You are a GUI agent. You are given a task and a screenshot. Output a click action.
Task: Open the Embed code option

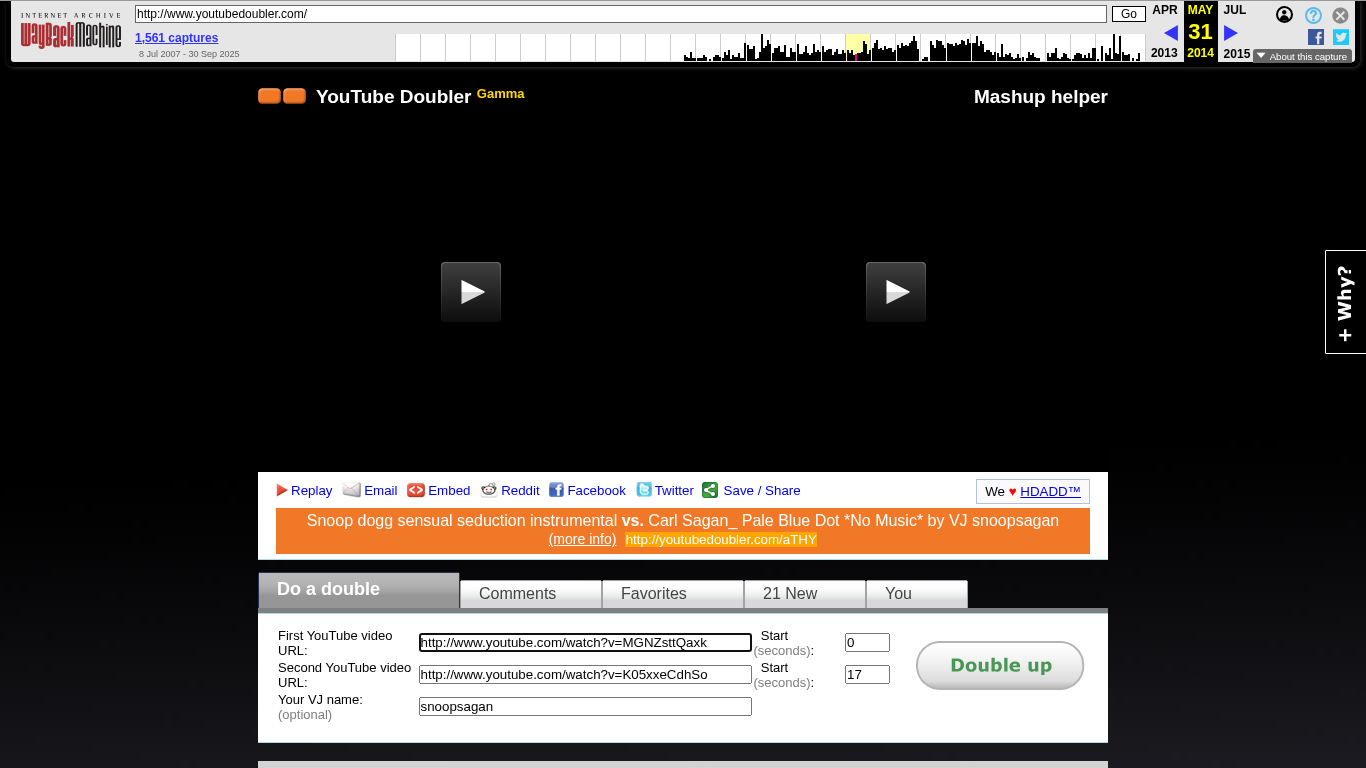pos(438,490)
